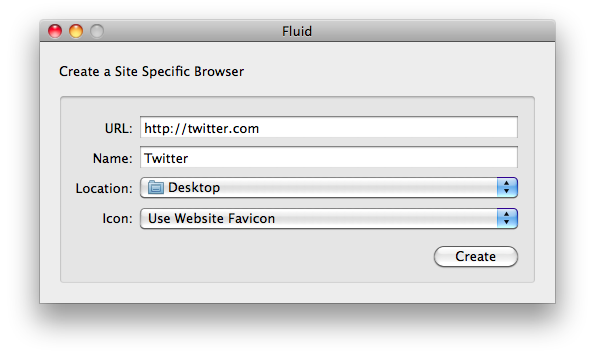
Task: Expand the Location dropdown showing Desktop
Action: (329, 187)
